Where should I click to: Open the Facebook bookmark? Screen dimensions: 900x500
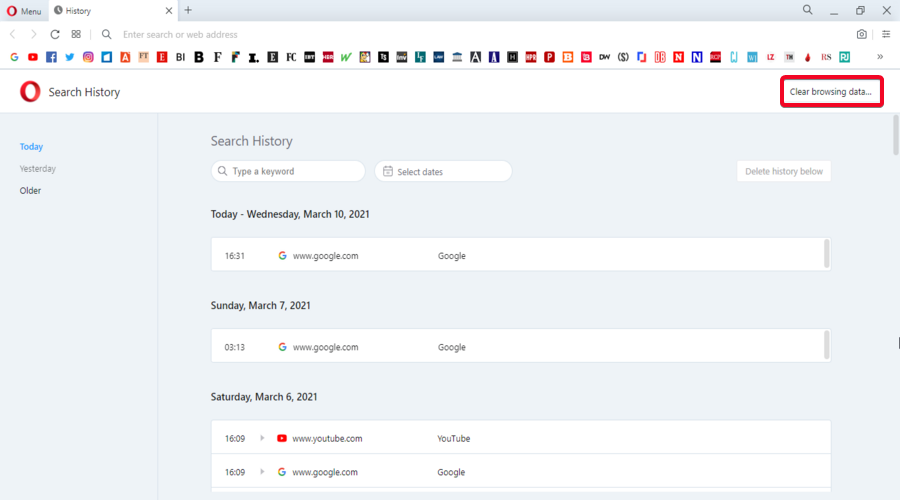point(51,57)
